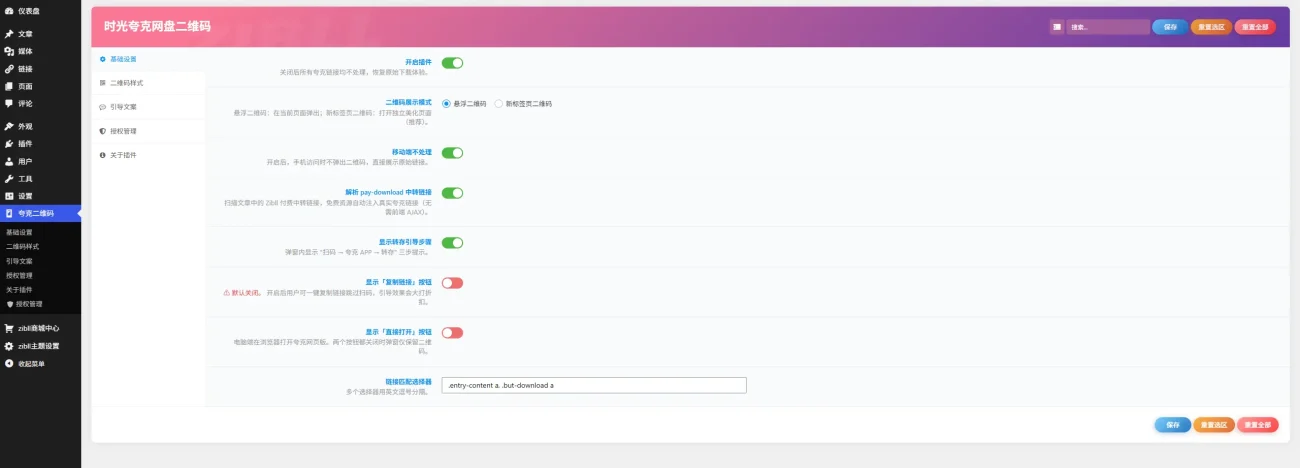
Task: Open the 工具 wrench icon in sidebar
Action: 9,179
